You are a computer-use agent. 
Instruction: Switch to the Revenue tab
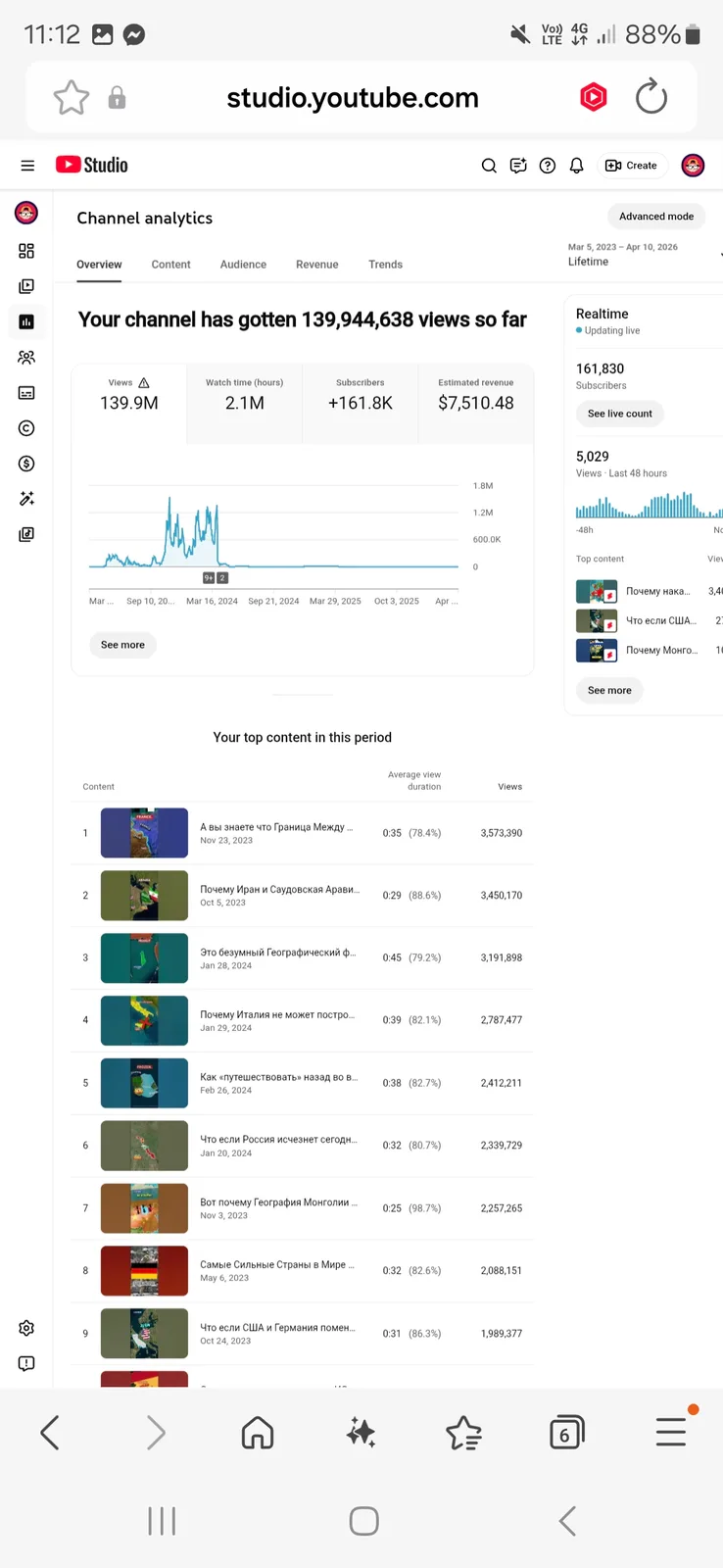[x=316, y=265]
